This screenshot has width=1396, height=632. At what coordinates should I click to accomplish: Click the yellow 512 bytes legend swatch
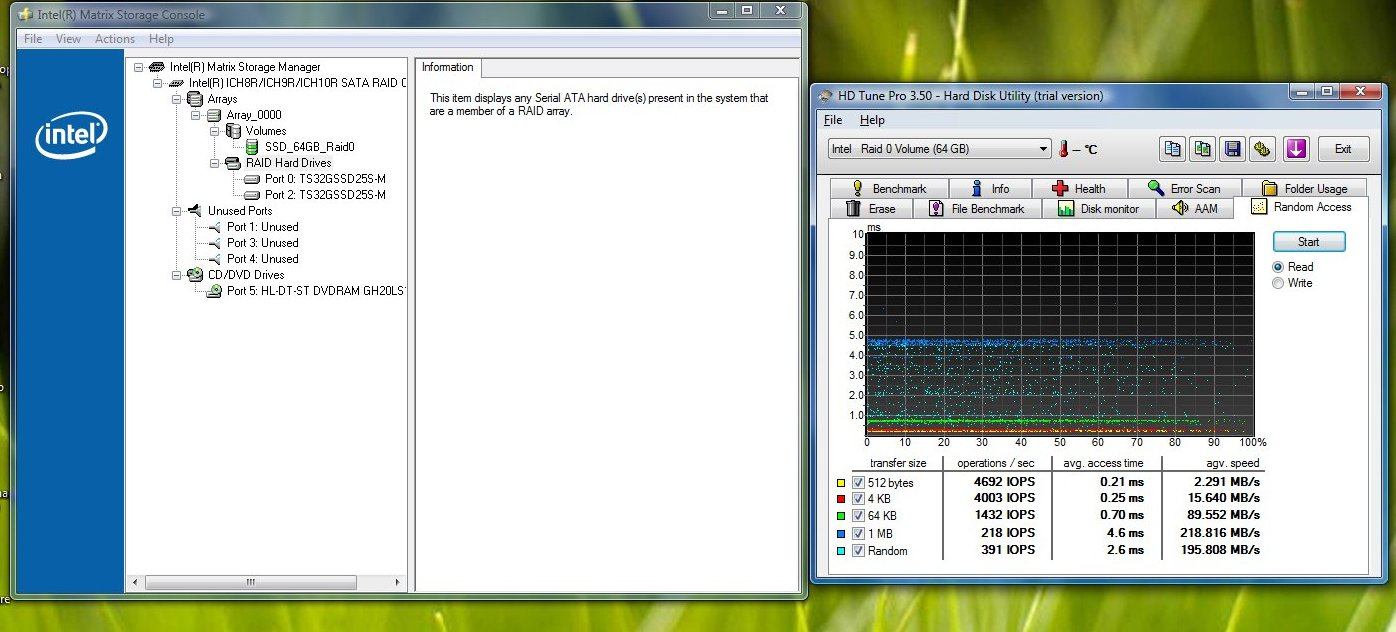point(841,483)
